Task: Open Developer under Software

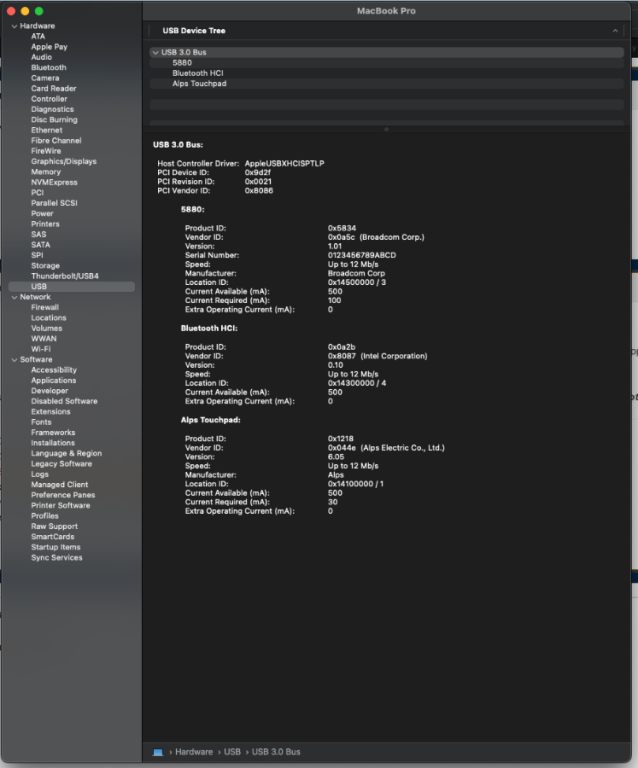Action: (49, 391)
